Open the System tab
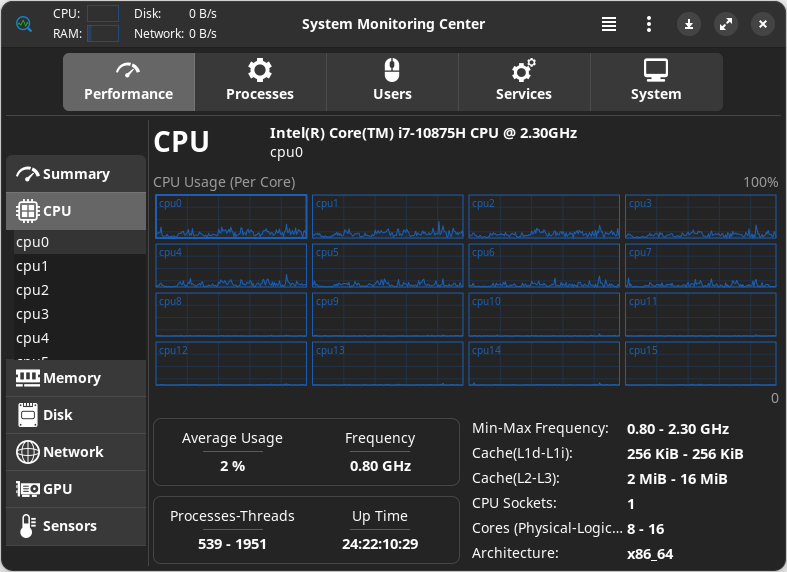Screen dimensions: 787x572 657,82
